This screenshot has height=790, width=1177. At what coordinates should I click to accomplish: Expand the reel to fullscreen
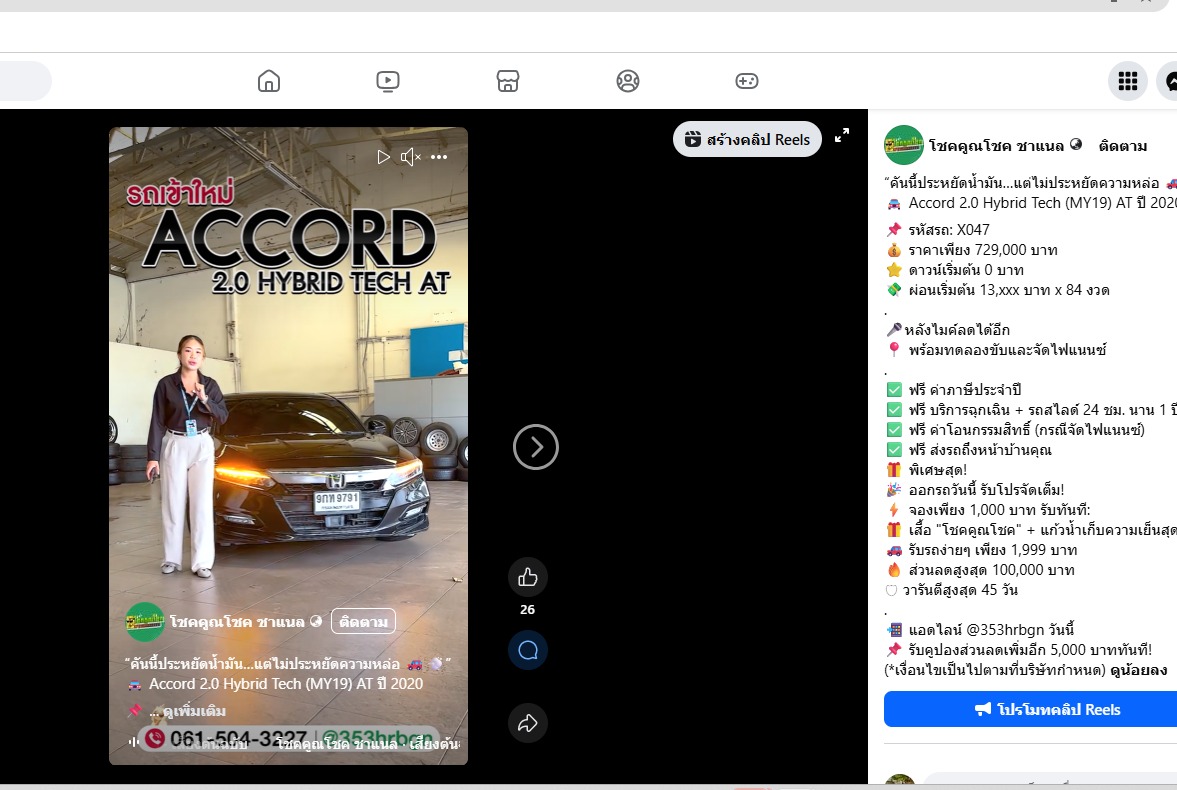[842, 135]
